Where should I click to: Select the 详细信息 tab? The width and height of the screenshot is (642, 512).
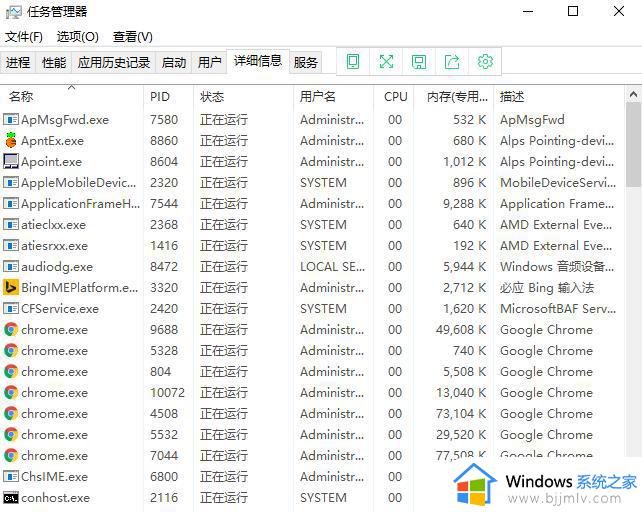tap(258, 61)
